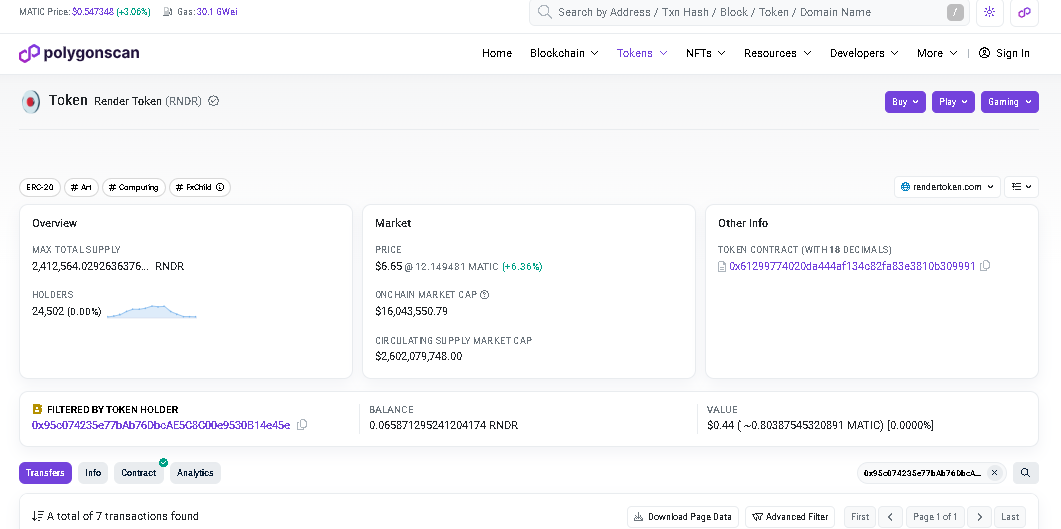Click the # Art tag
The height and width of the screenshot is (529, 1061).
click(x=81, y=187)
